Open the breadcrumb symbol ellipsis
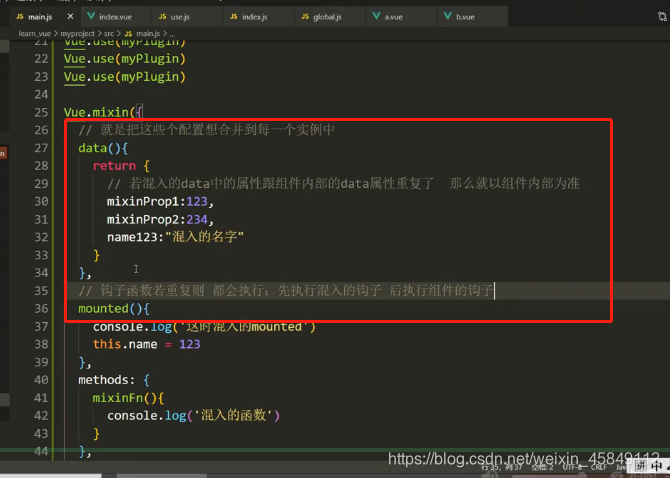Screen dimensions: 670x478 point(172,33)
